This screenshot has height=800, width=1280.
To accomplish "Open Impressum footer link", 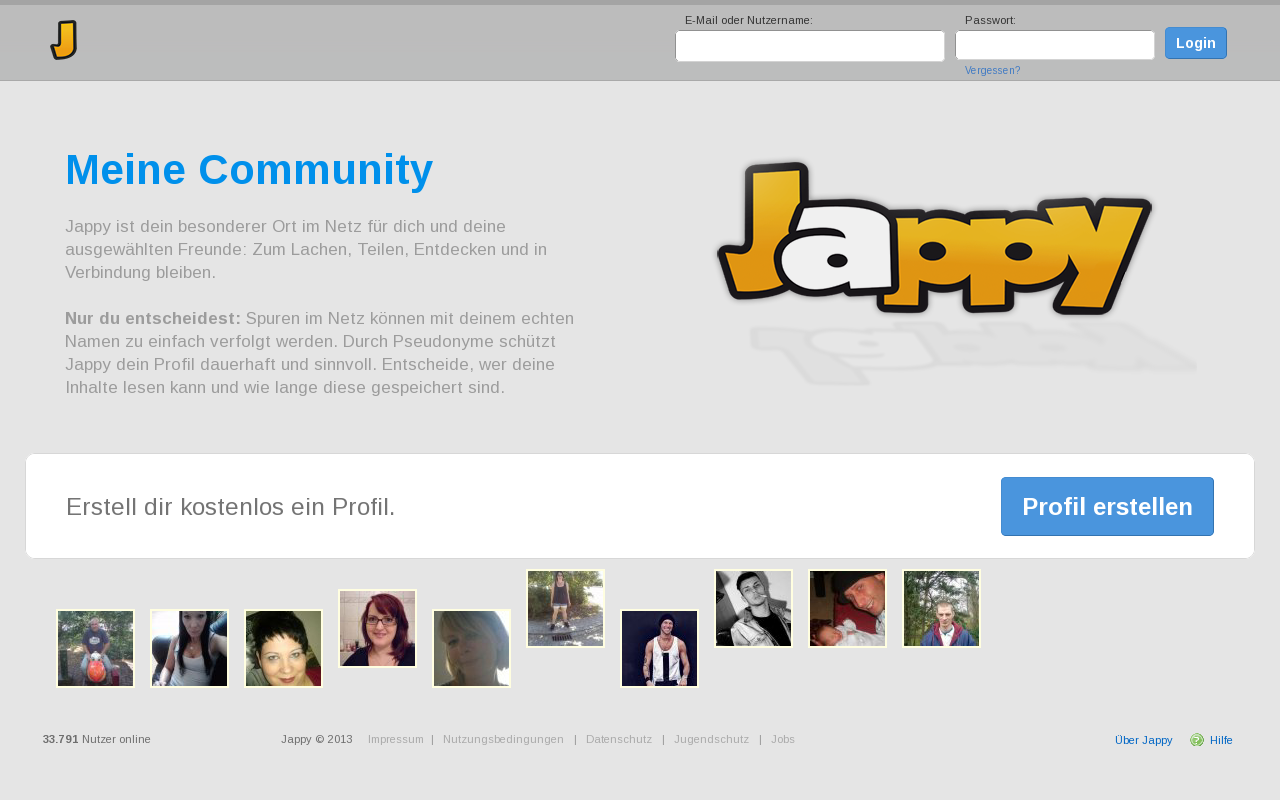I will coord(396,740).
